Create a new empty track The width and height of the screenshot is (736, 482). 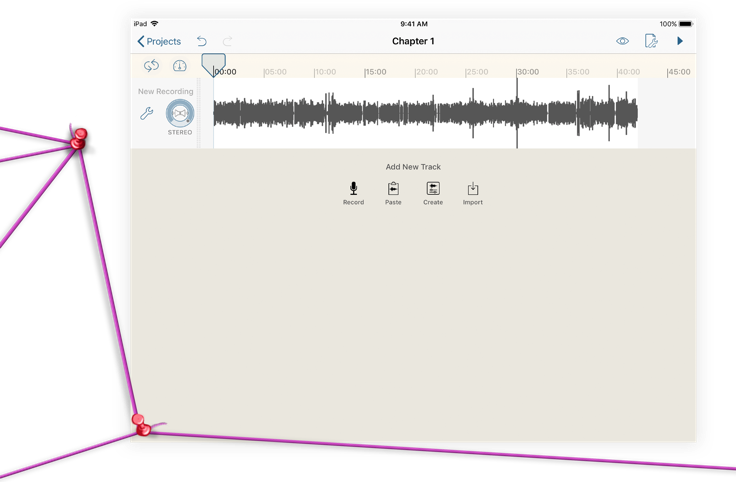(433, 193)
